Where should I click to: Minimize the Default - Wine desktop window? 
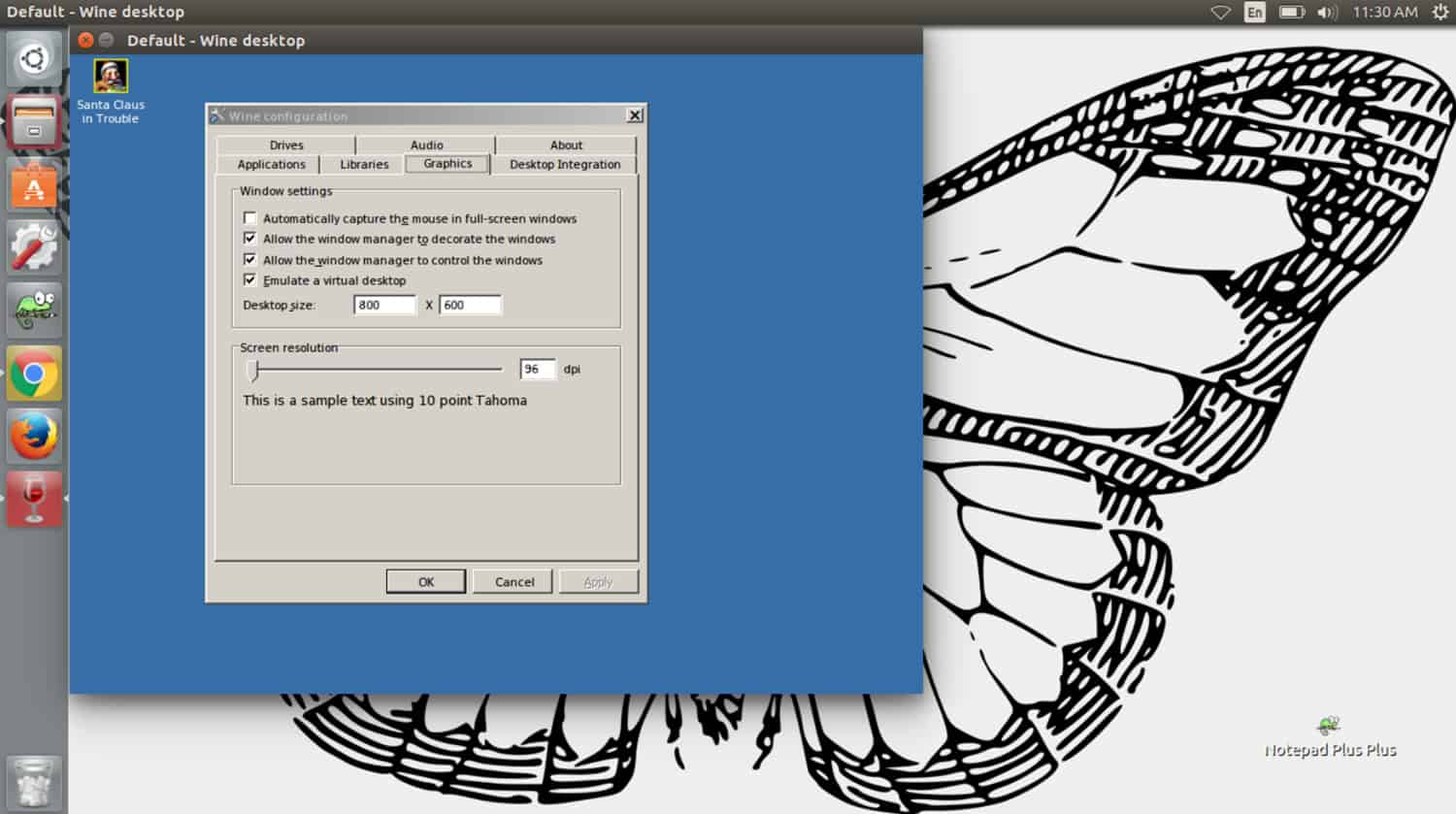107,40
